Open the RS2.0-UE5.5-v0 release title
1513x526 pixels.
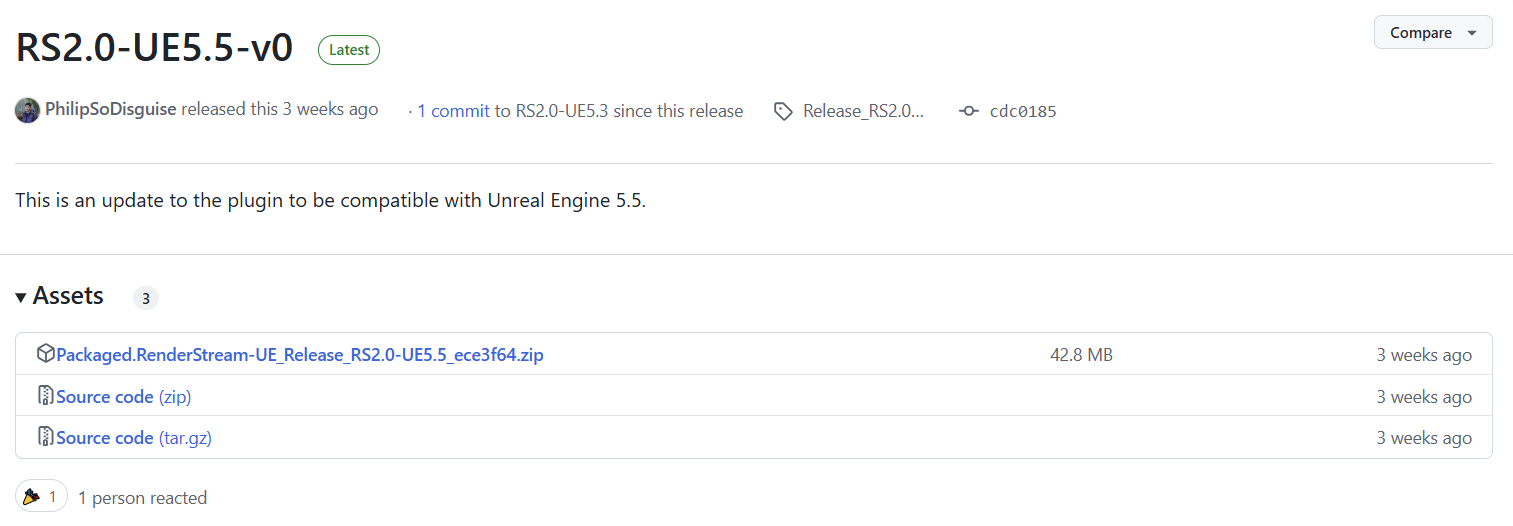click(x=154, y=47)
